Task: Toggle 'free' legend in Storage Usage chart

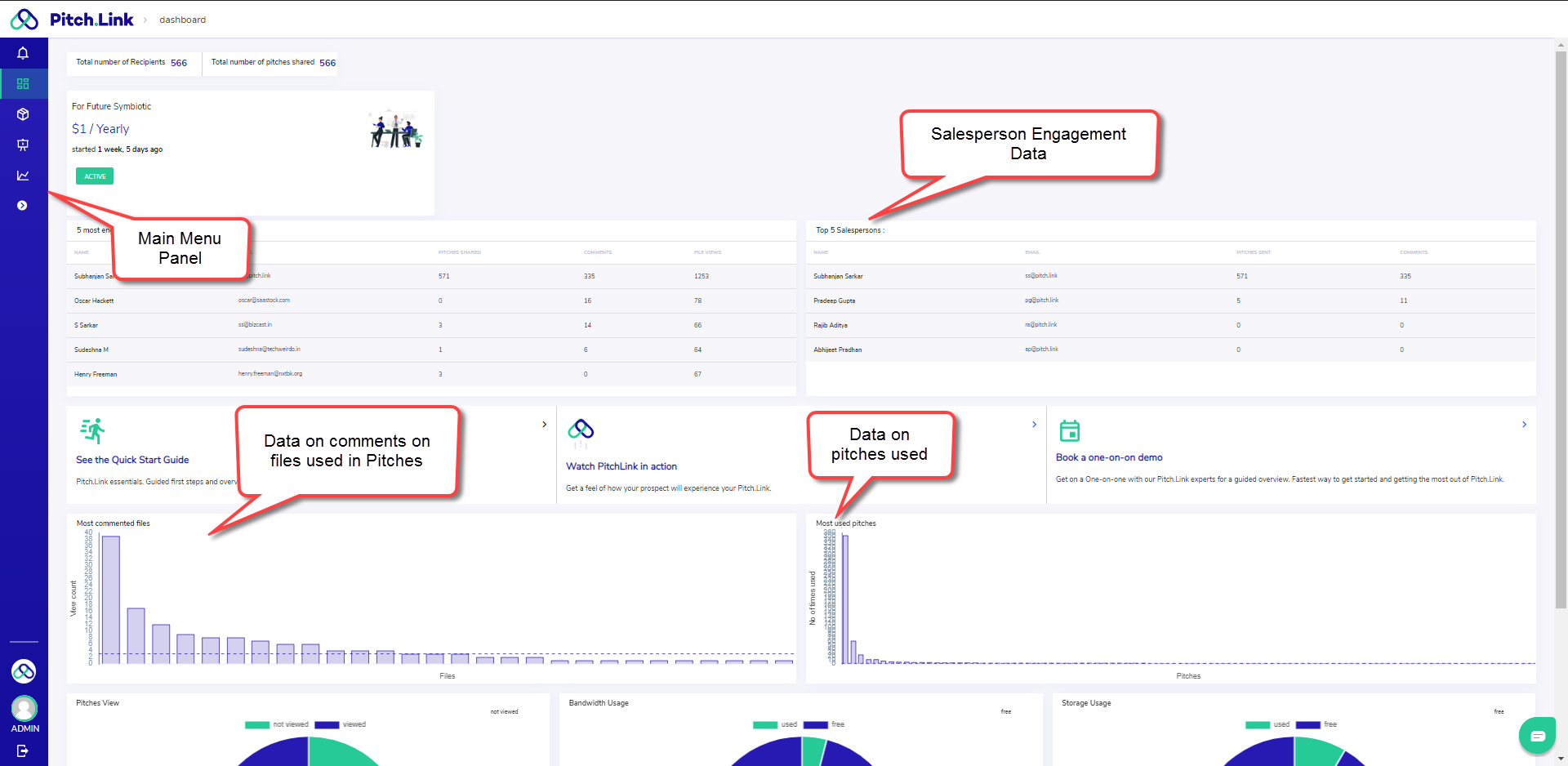Action: click(1316, 724)
